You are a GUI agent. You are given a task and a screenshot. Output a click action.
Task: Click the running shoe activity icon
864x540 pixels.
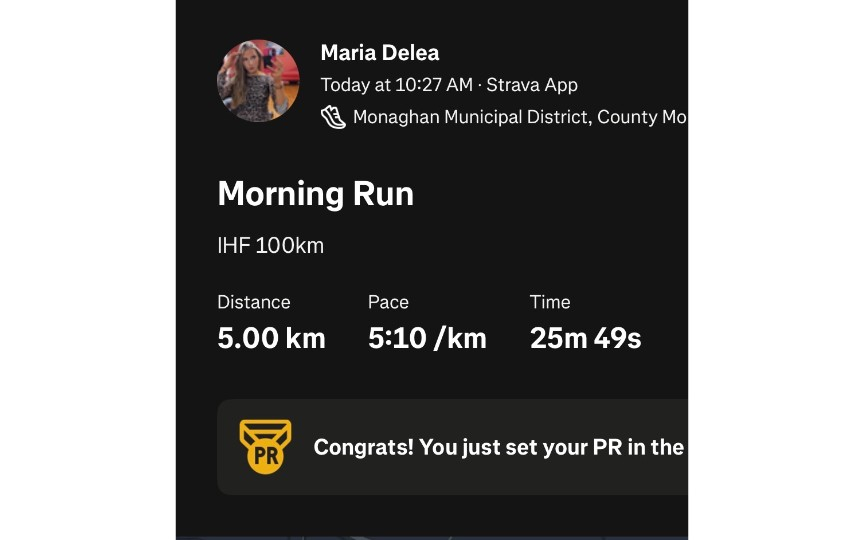click(333, 117)
